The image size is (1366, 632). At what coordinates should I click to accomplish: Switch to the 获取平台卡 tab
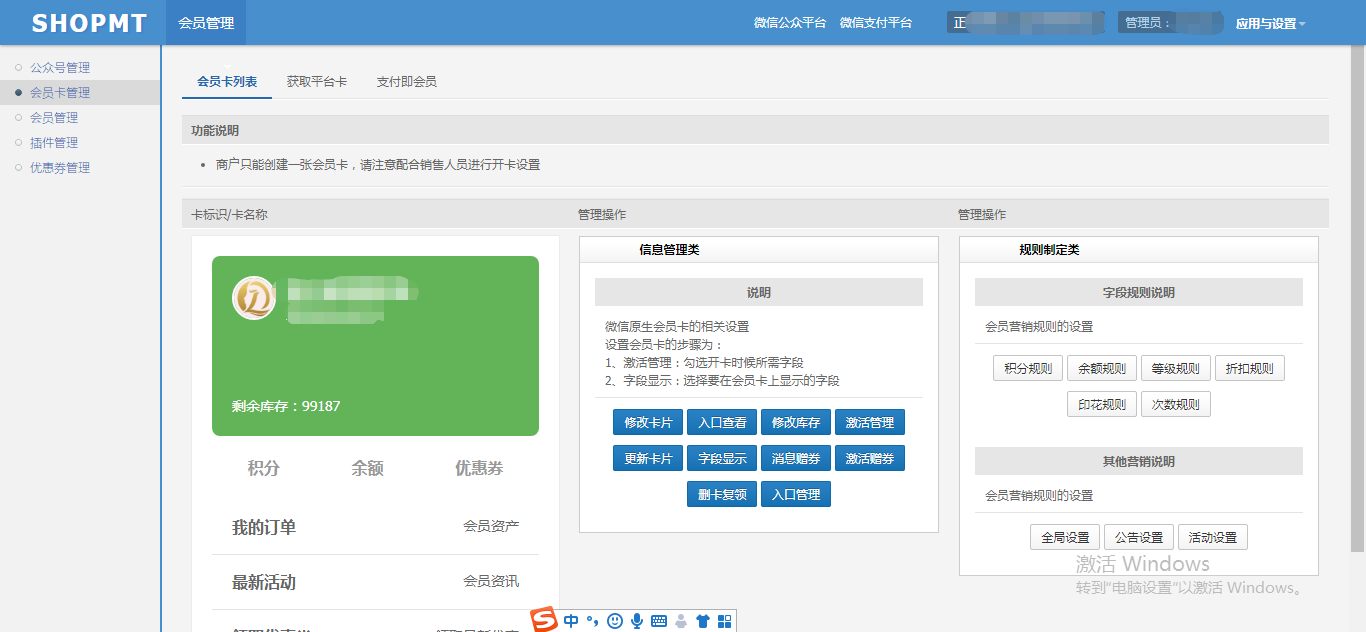point(317,82)
